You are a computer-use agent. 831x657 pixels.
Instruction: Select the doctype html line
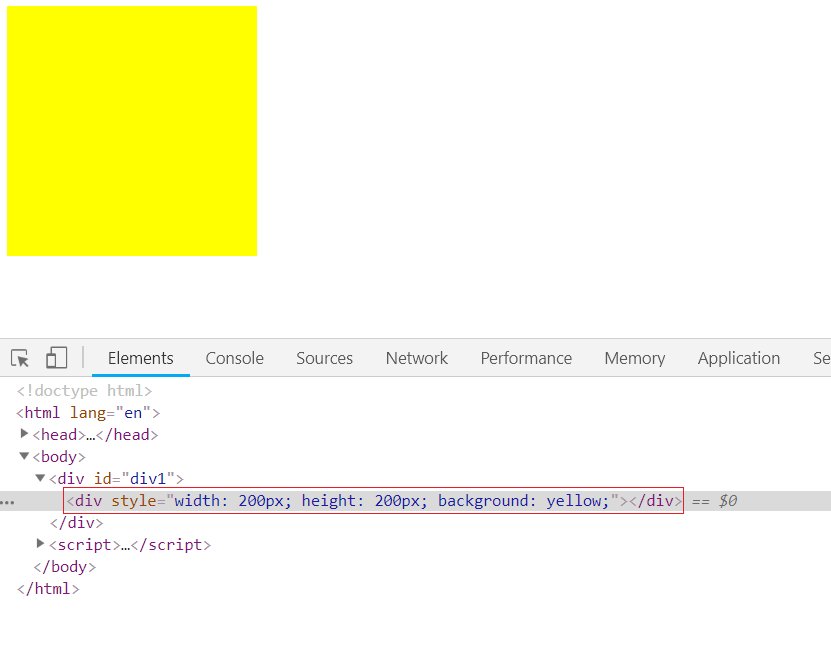(x=84, y=391)
